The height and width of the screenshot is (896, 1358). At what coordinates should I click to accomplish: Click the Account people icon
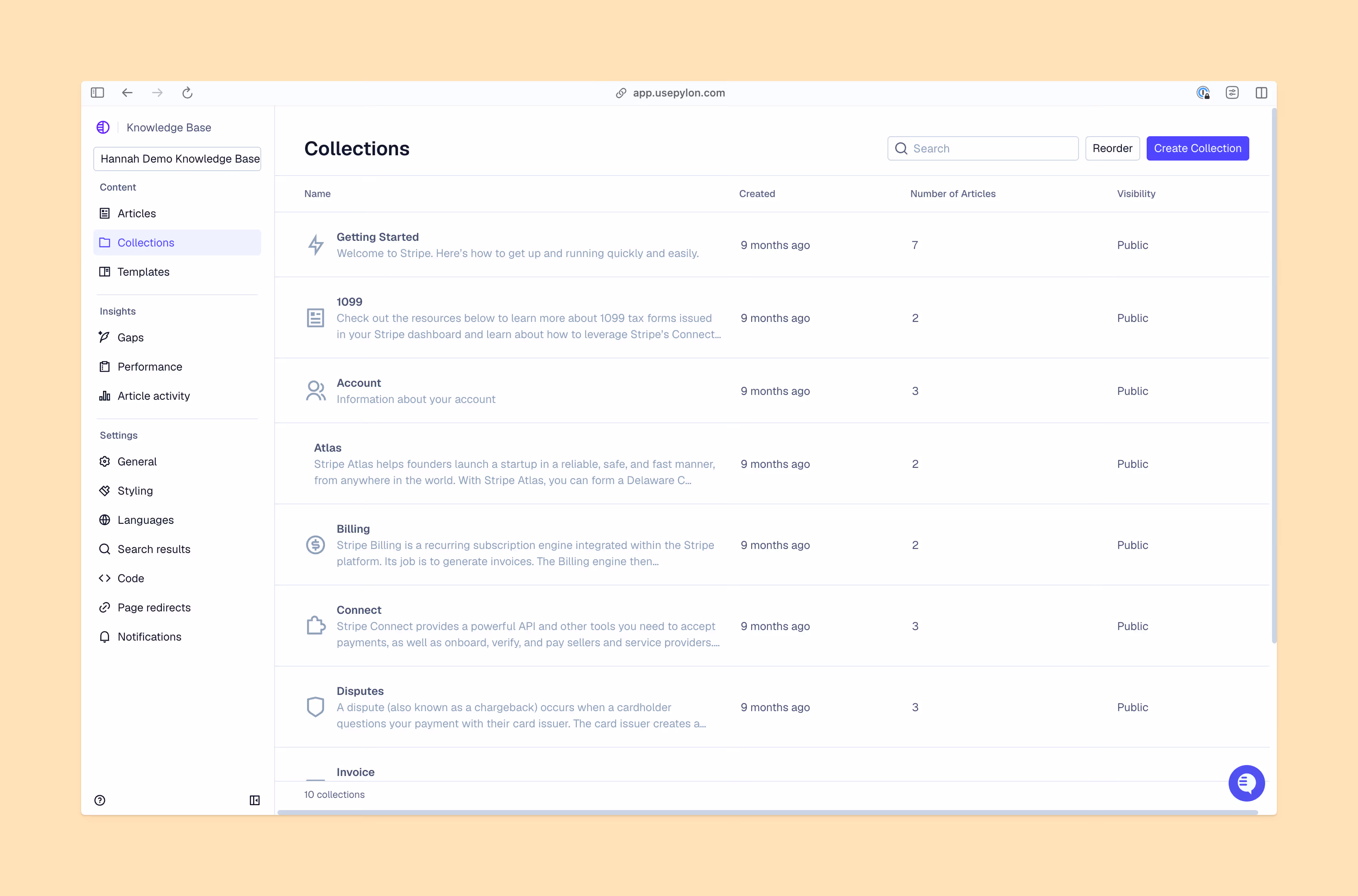tap(316, 391)
